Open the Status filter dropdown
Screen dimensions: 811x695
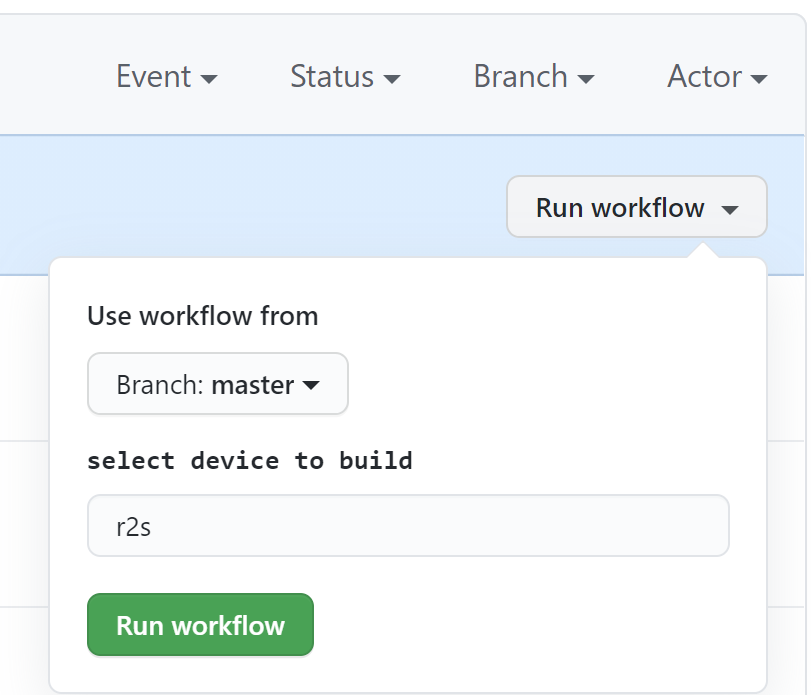tap(345, 77)
